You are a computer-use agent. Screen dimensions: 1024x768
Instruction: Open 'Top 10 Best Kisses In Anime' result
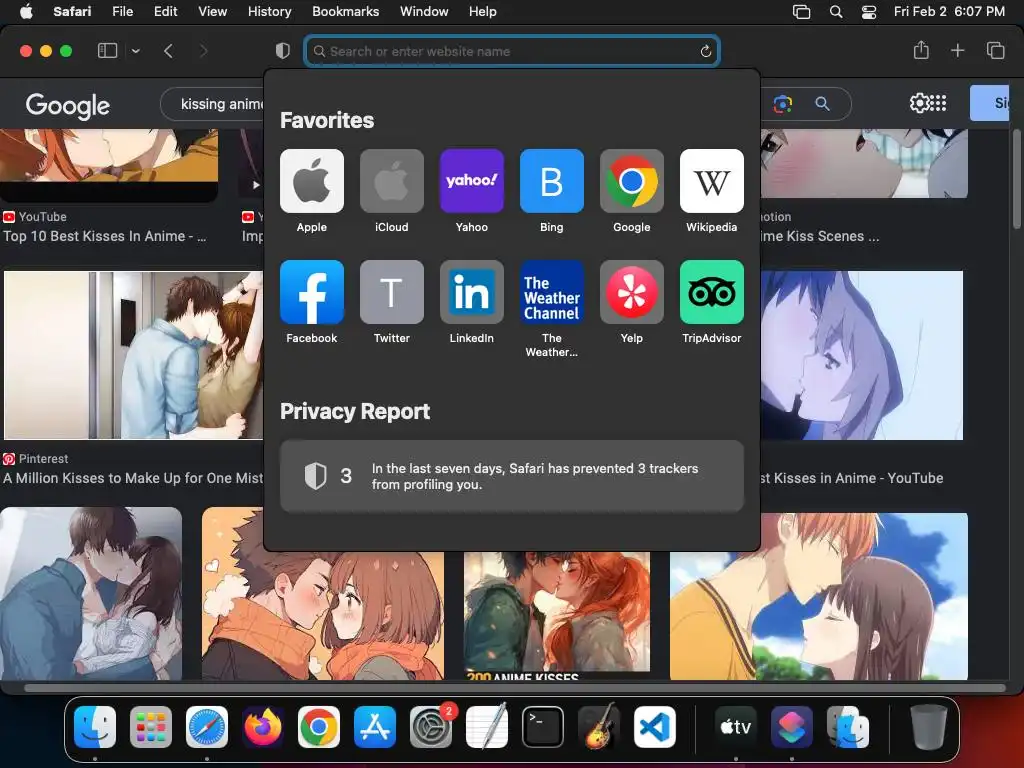point(104,236)
